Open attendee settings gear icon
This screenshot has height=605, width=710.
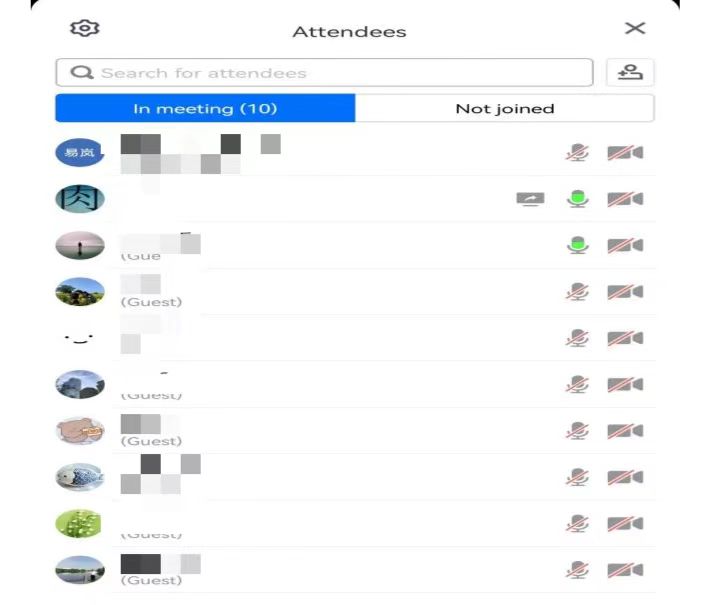84,28
